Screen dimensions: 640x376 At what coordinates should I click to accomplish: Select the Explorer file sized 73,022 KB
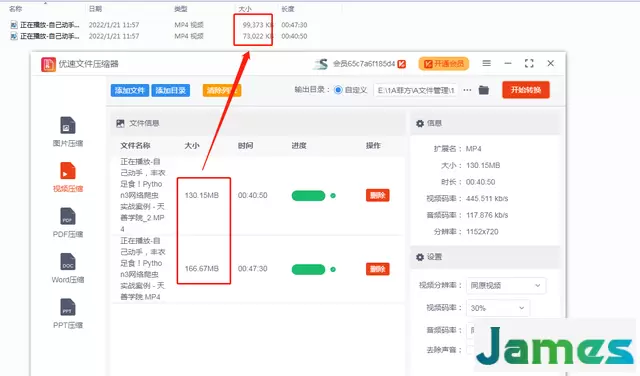[x=159, y=36]
